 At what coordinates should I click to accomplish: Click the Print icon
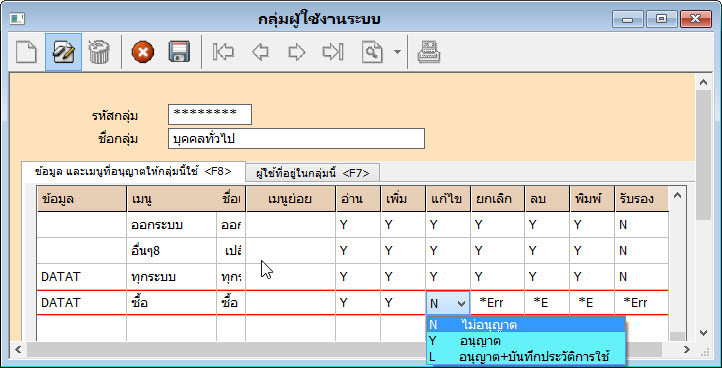click(x=429, y=52)
